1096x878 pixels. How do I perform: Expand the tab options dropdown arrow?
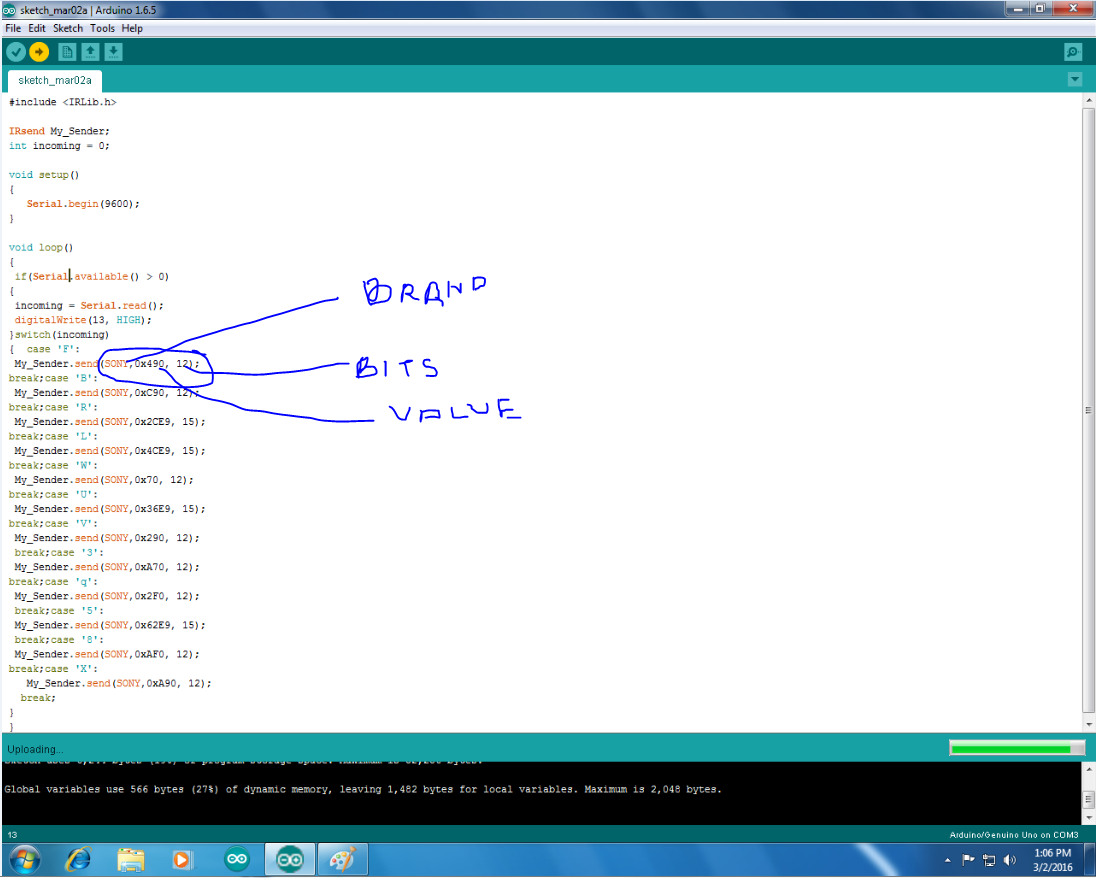[x=1075, y=80]
